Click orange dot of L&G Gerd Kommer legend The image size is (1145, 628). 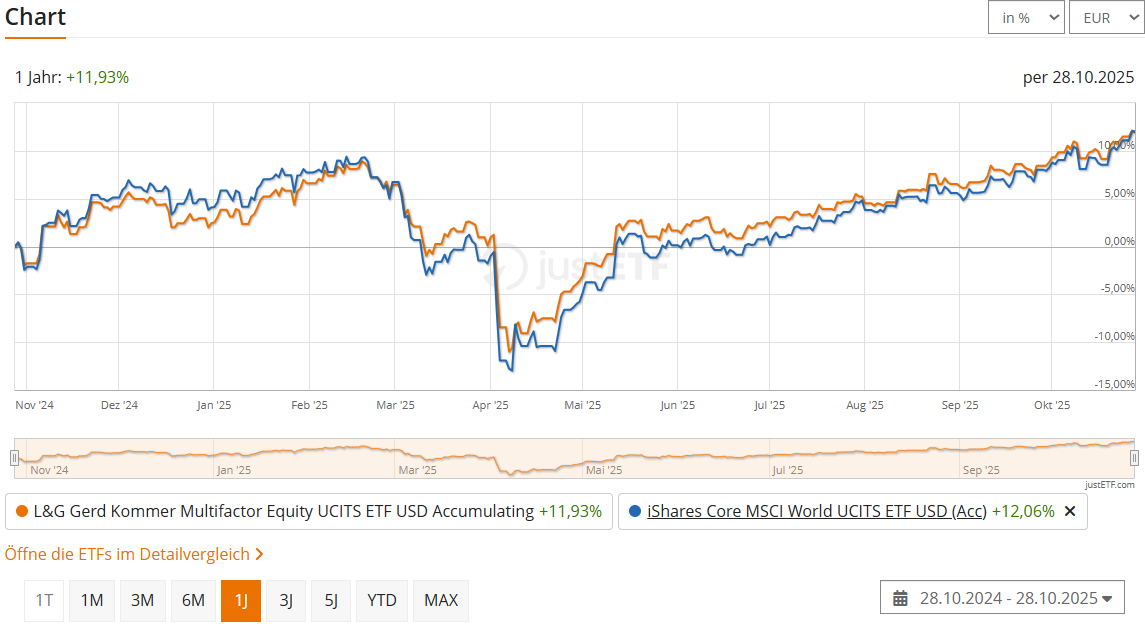coord(22,511)
